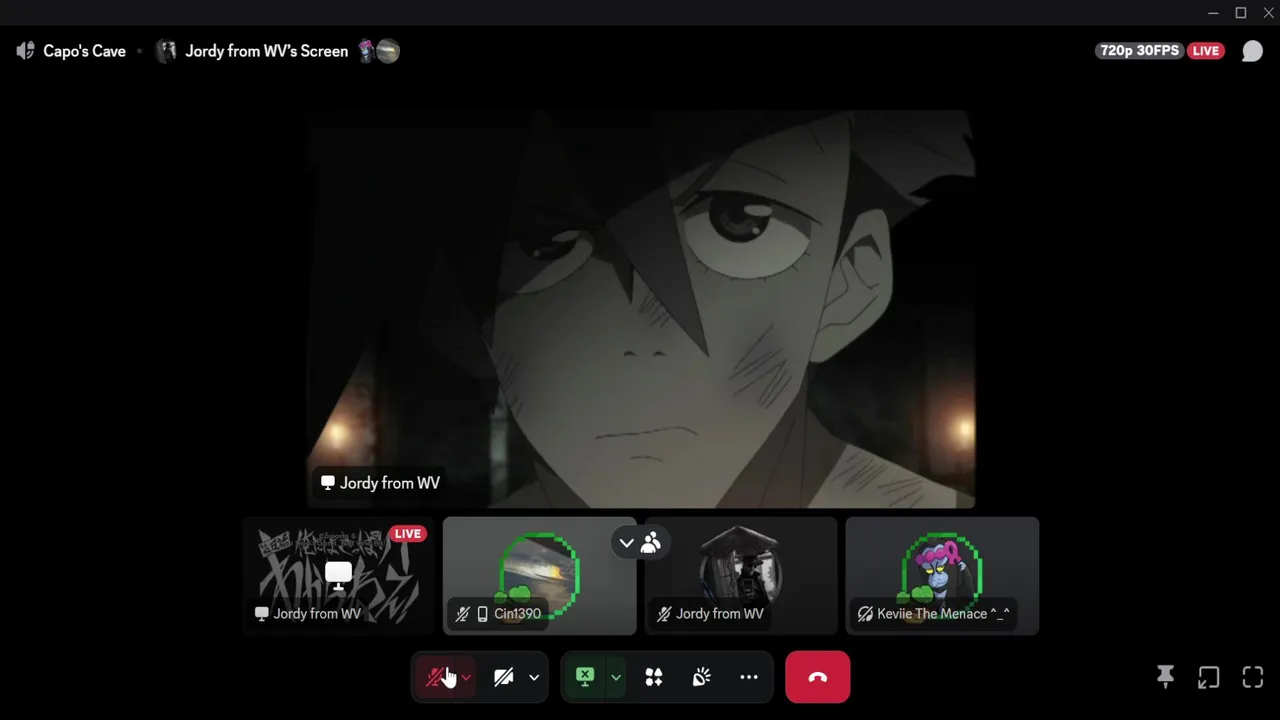The width and height of the screenshot is (1280, 720).
Task: Select Keviie The Menace participant tile
Action: [942, 576]
